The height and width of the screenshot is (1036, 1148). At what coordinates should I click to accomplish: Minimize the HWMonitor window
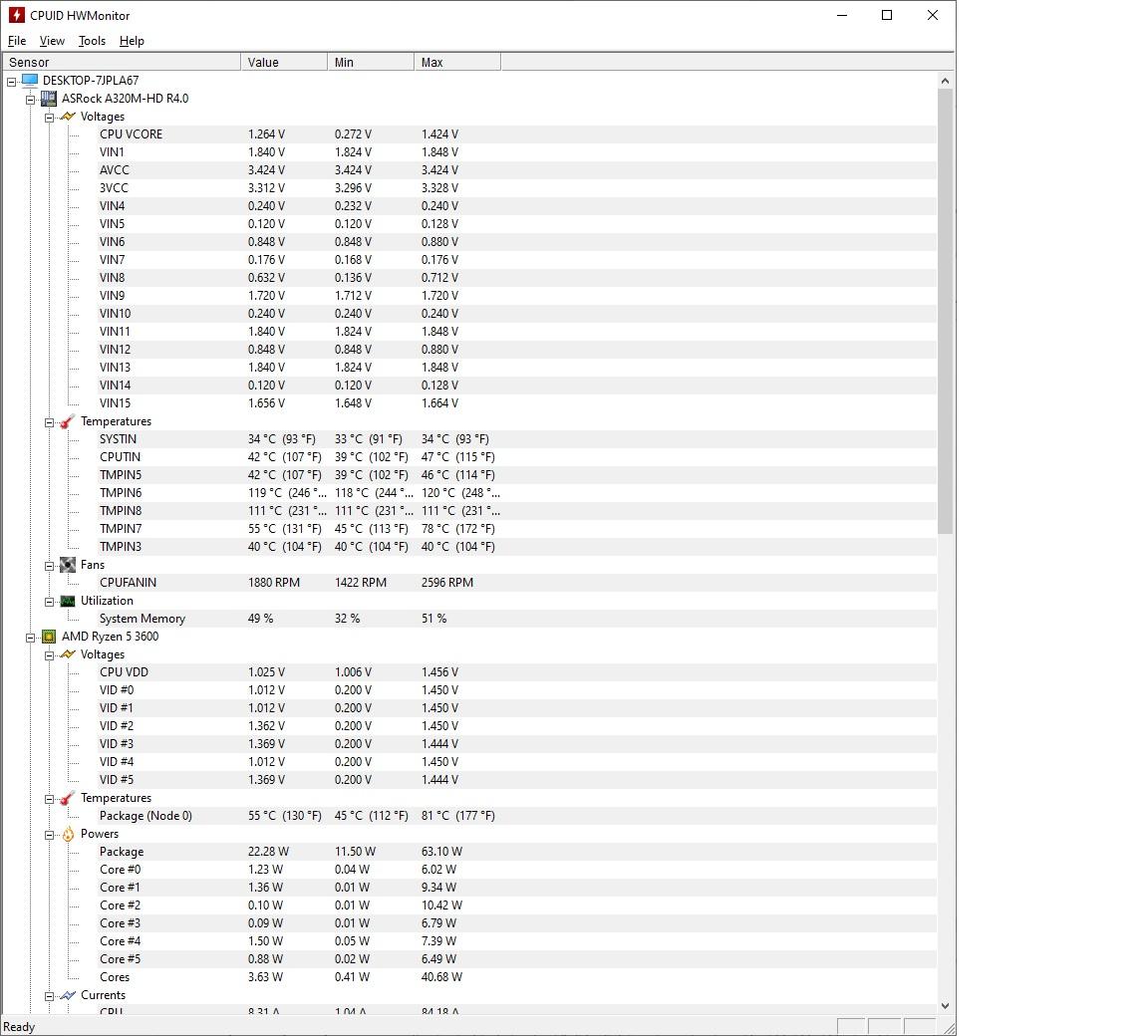(x=842, y=15)
